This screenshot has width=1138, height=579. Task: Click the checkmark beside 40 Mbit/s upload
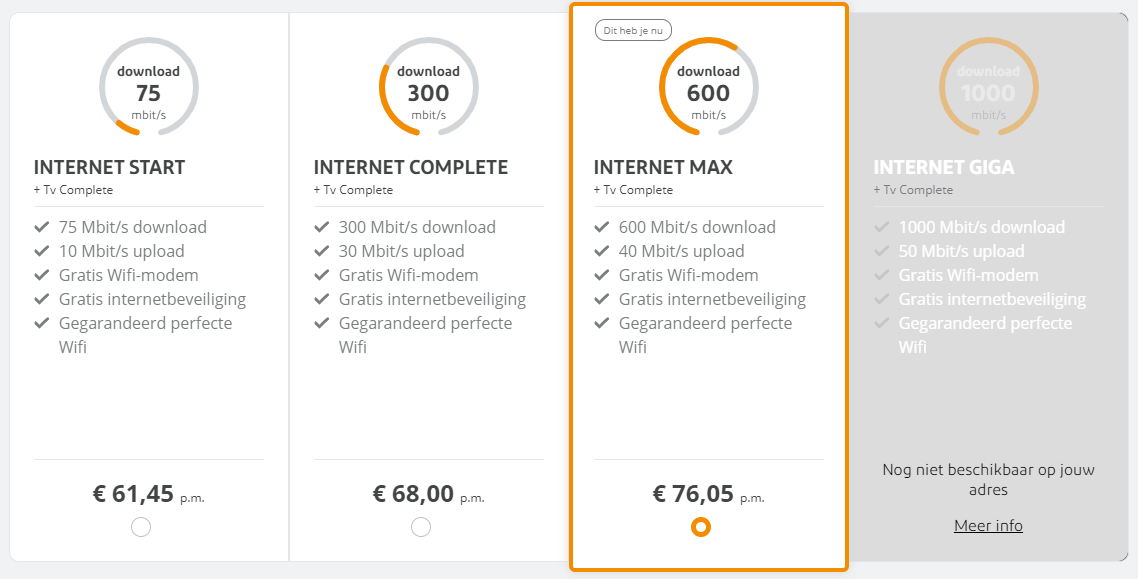coord(602,251)
